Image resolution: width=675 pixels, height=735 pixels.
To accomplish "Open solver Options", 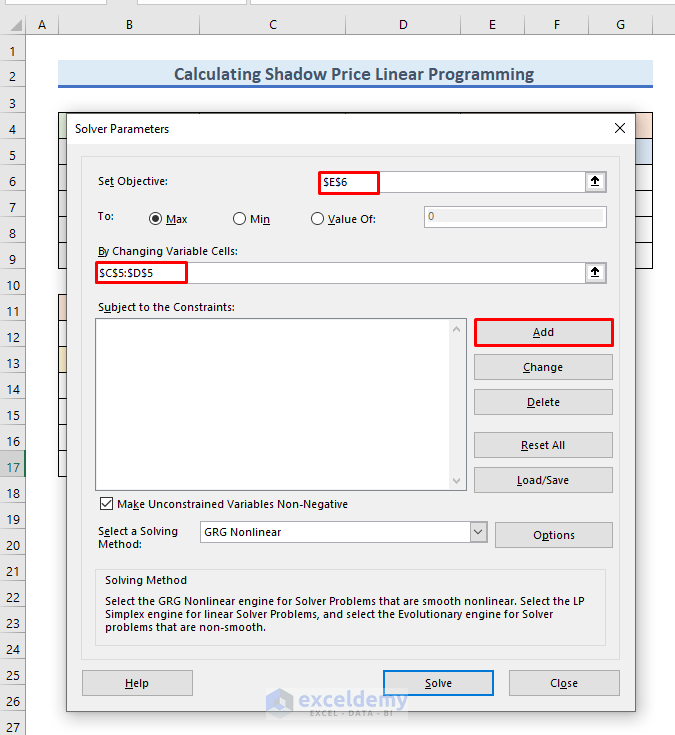I will pyautogui.click(x=554, y=535).
